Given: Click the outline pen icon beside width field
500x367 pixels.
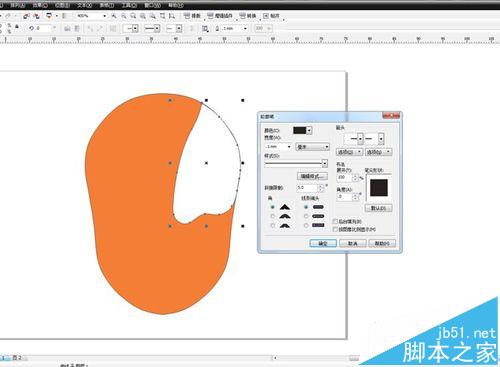Looking at the screenshot, I should coord(217,28).
